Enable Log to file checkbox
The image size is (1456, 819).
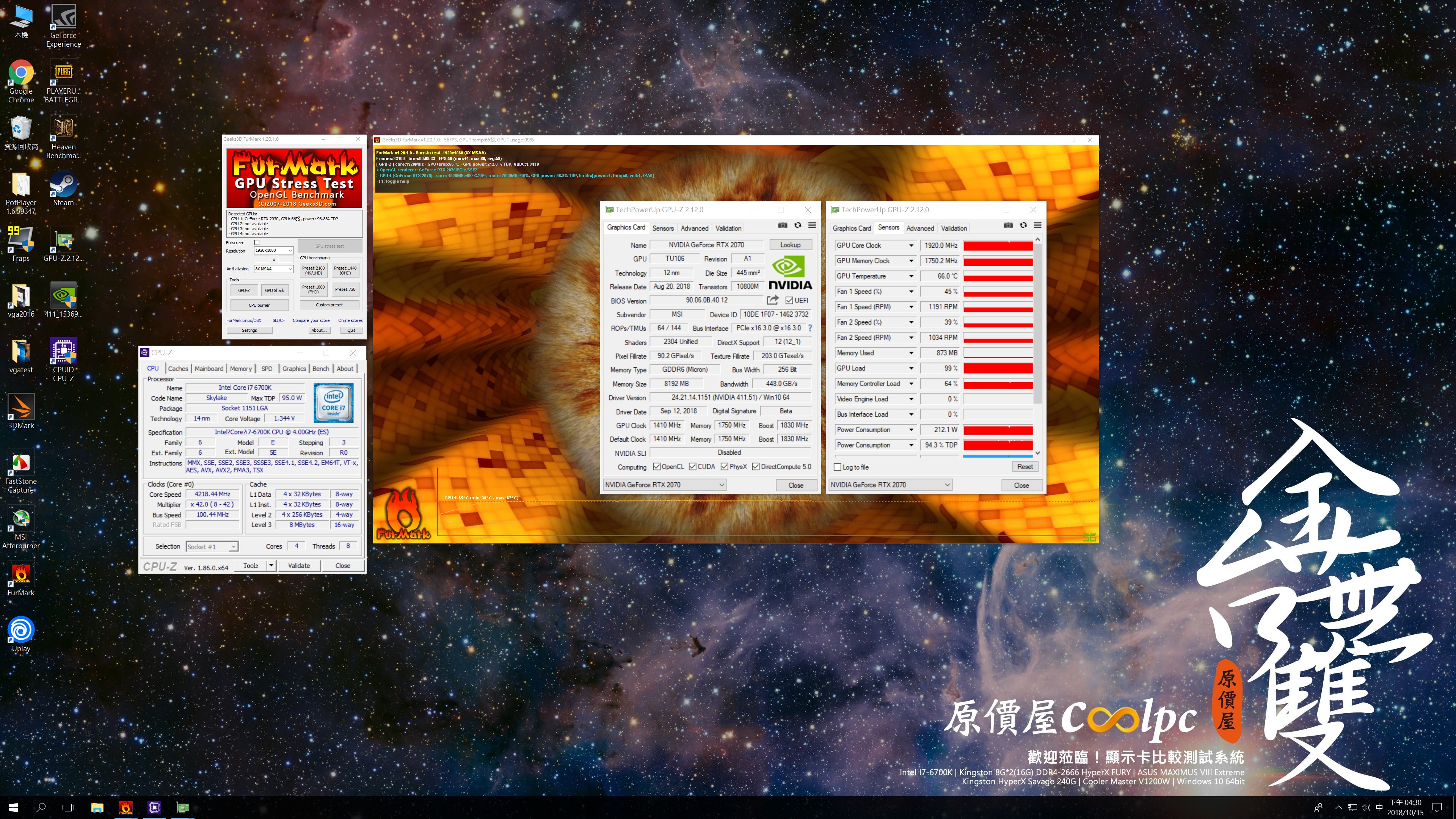point(838,468)
